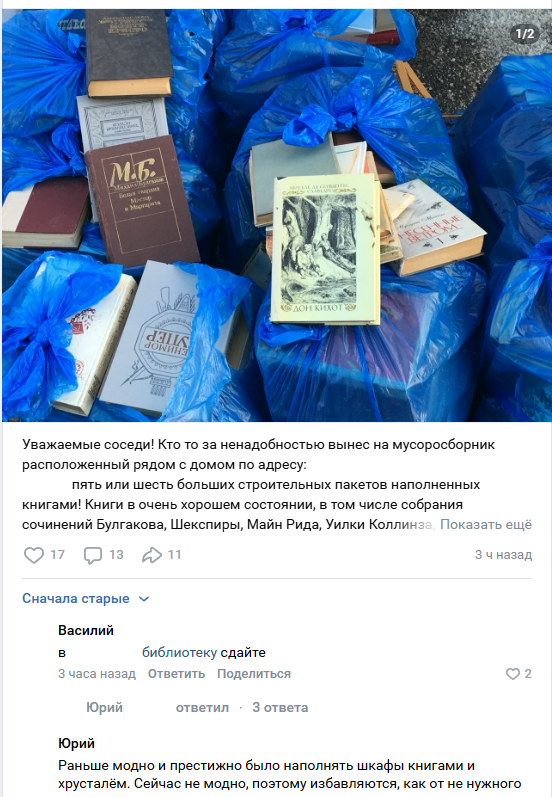Open Сначала старые sort dropdown
The width and height of the screenshot is (552, 797).
(x=85, y=598)
